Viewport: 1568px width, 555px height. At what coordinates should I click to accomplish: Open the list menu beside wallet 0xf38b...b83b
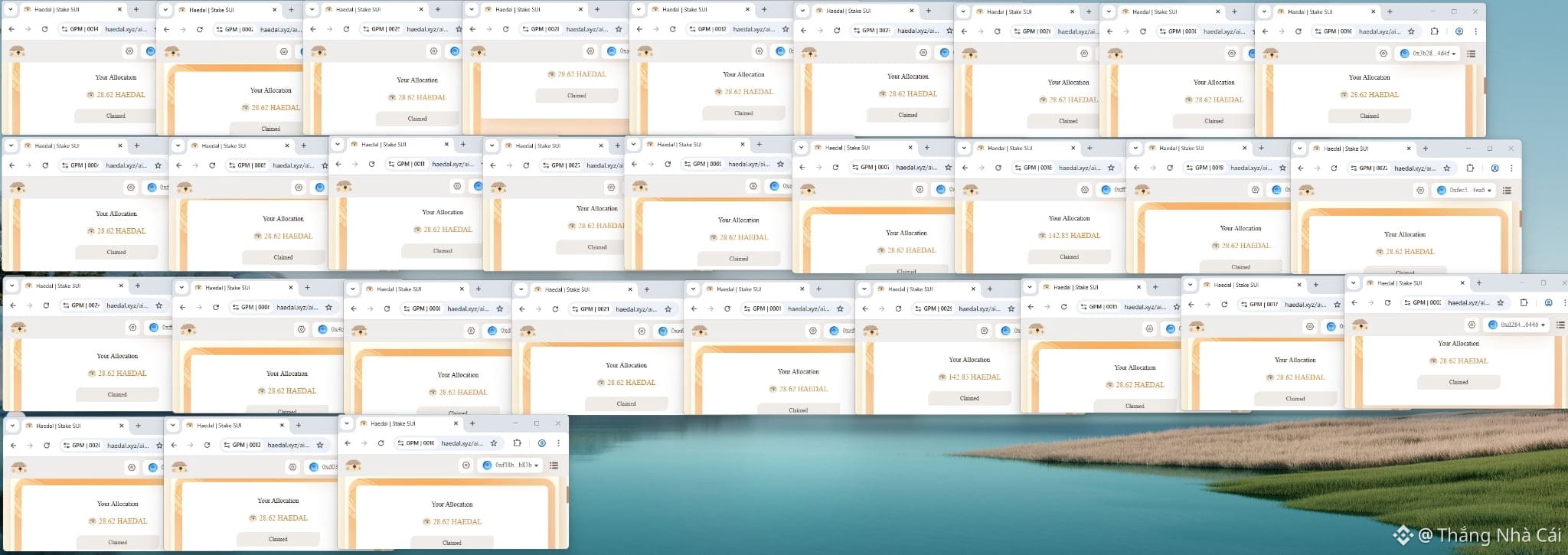click(x=554, y=465)
